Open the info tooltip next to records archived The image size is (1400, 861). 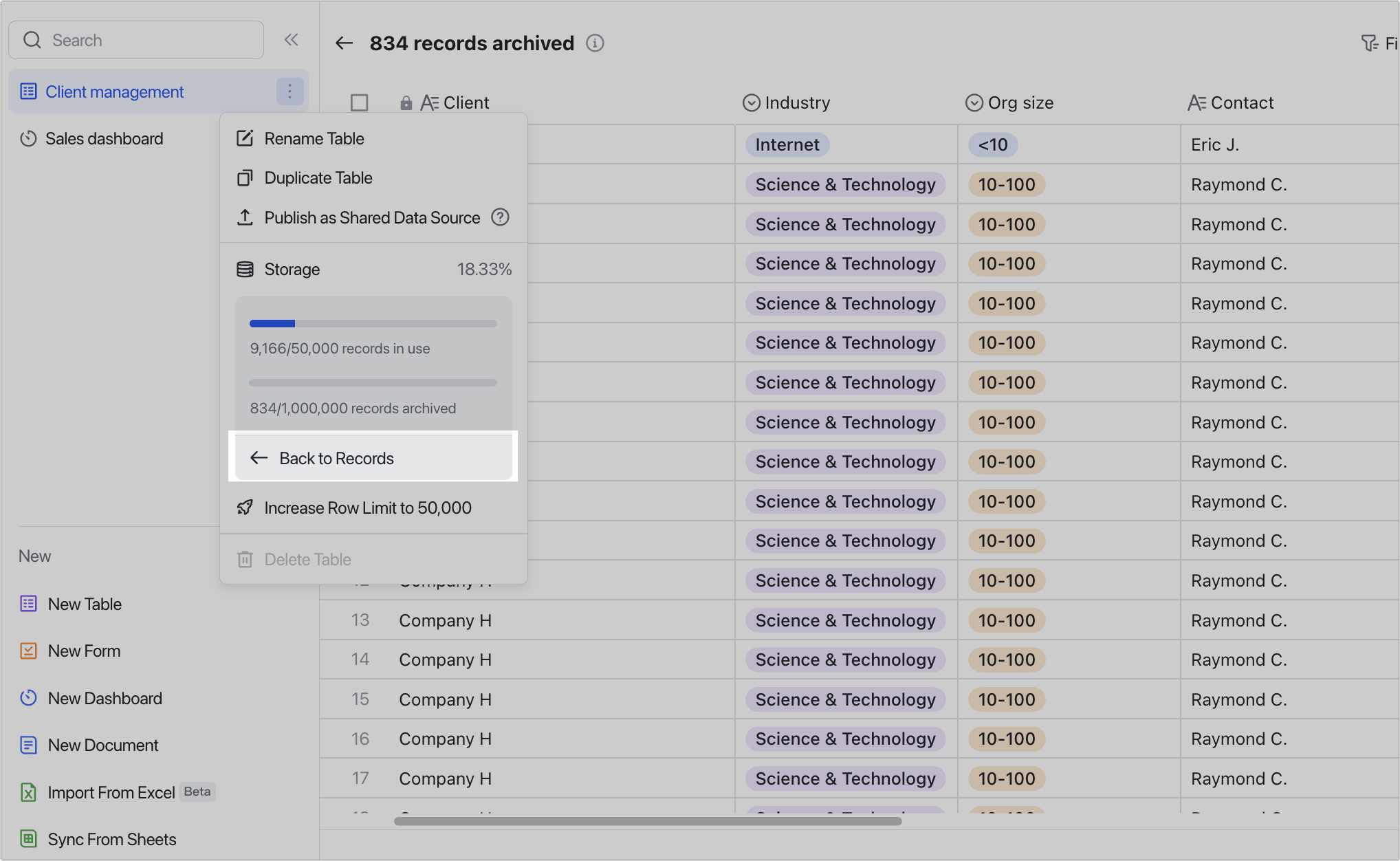tap(595, 43)
